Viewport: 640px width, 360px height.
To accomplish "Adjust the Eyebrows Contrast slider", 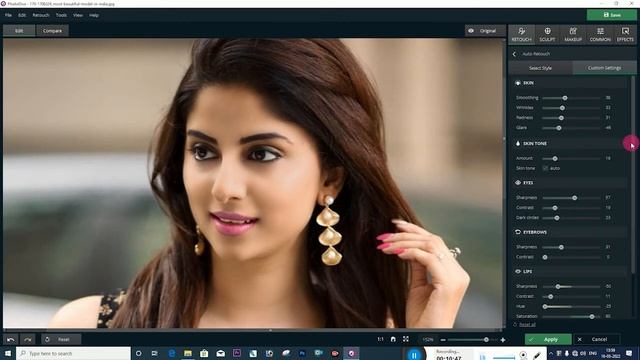I will pos(571,257).
